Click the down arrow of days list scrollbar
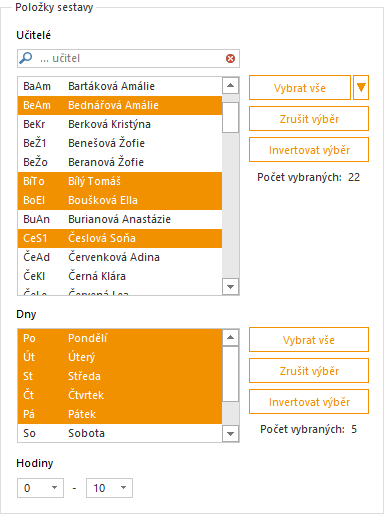This screenshot has width=384, height=514. pos(230,434)
